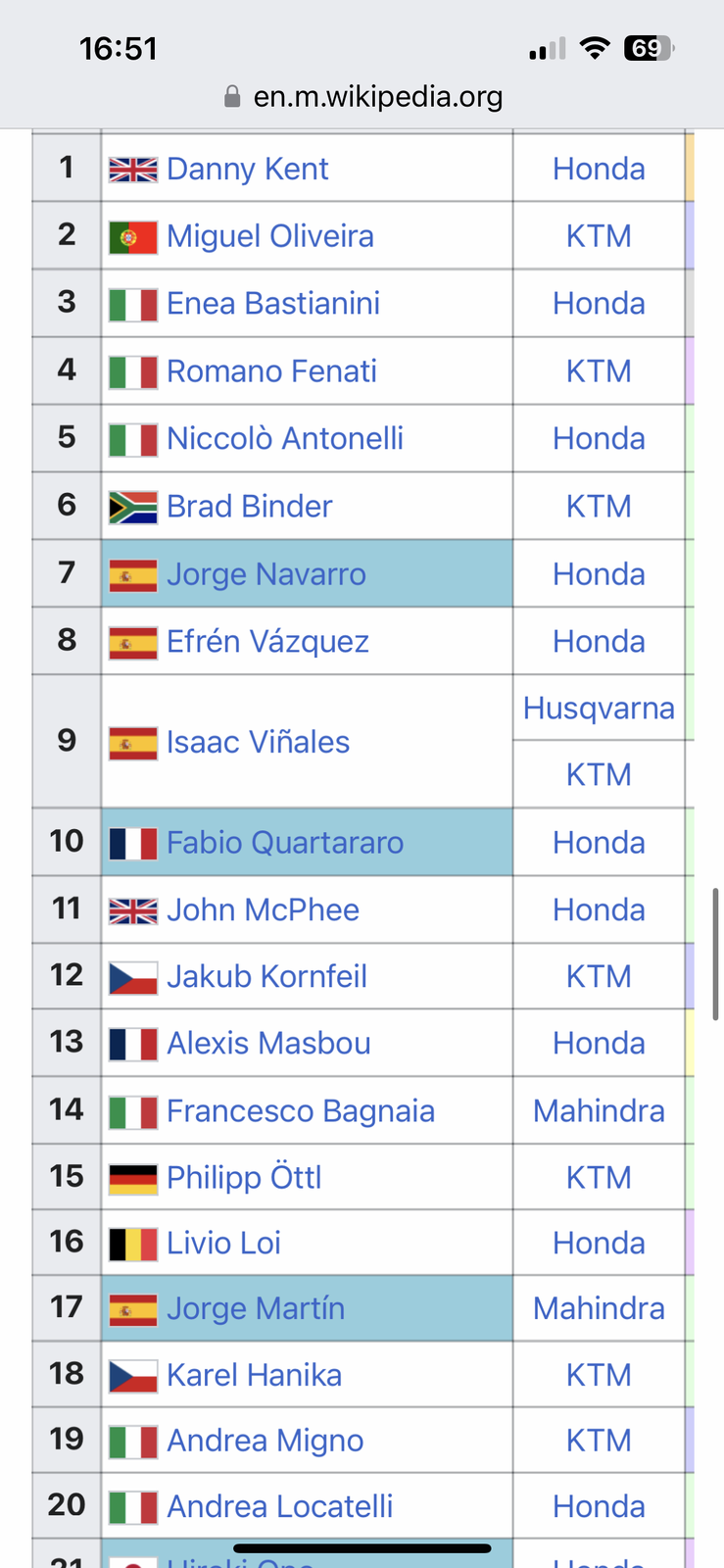Click the Portuguese flag beside Miguel Oliveira

[x=133, y=237]
